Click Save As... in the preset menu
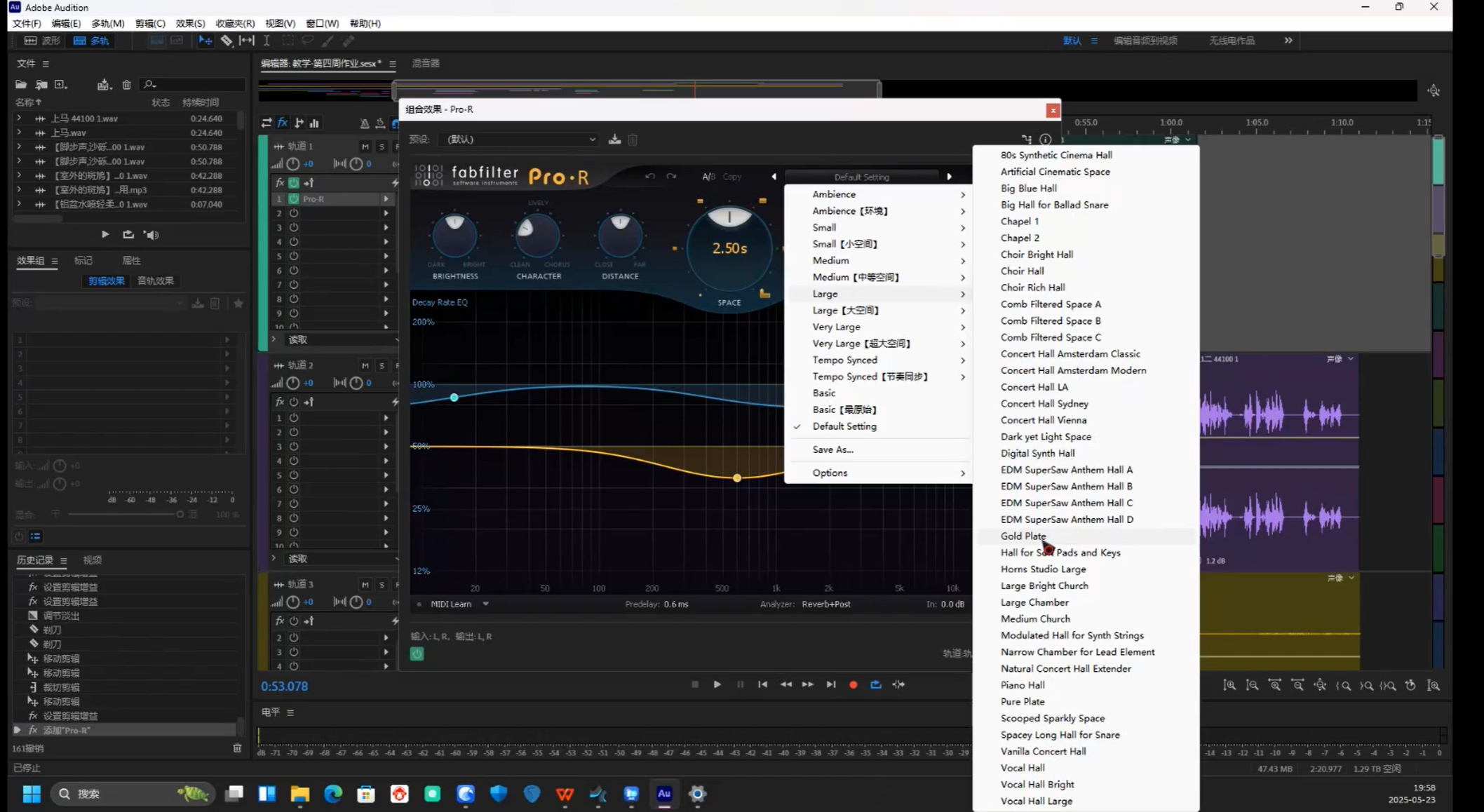This screenshot has width=1484, height=812. point(832,449)
